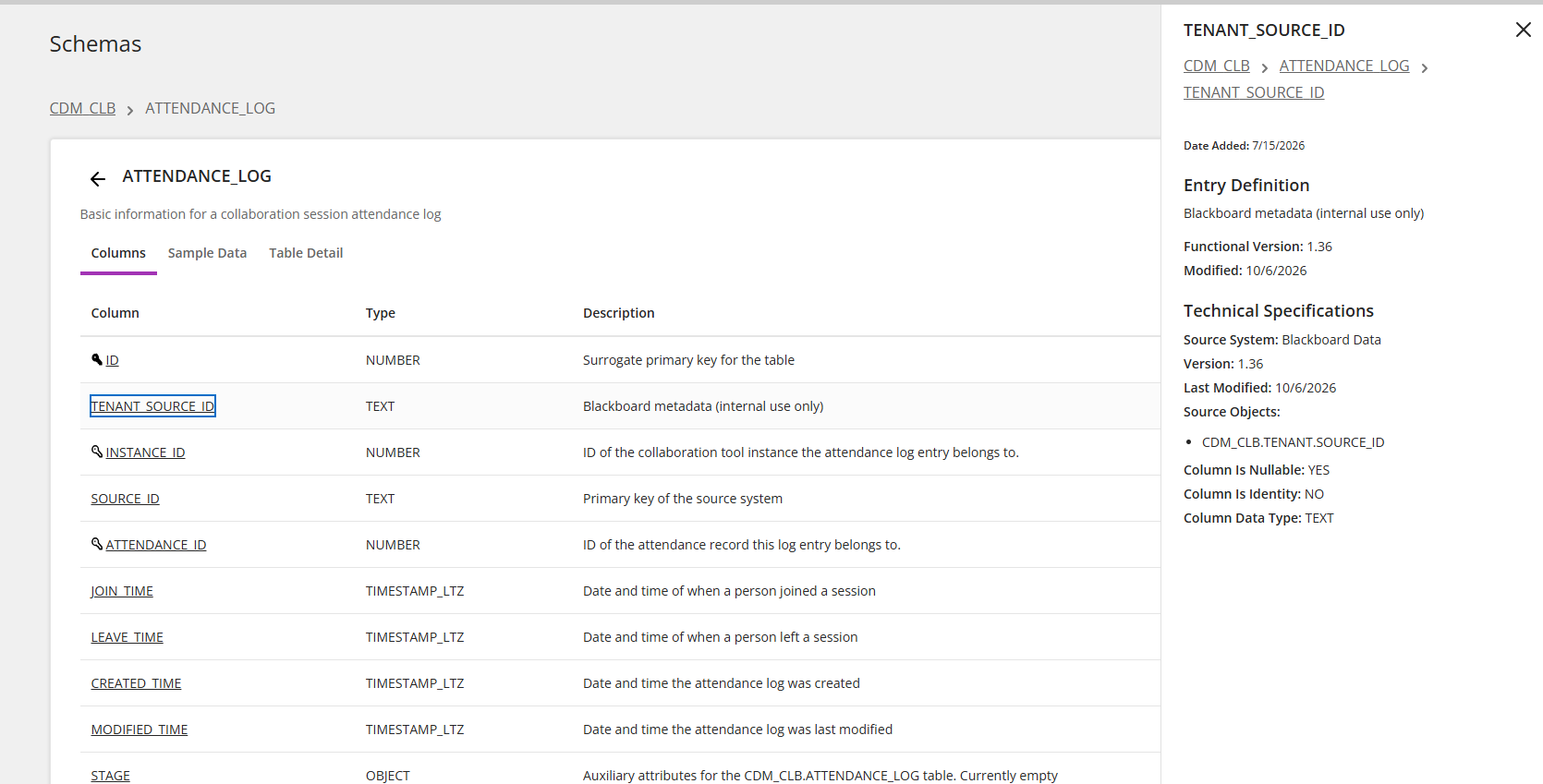Go back using the arrow beside ATTENDANCE_LOG
Screen dimensions: 1543x784
(x=98, y=178)
